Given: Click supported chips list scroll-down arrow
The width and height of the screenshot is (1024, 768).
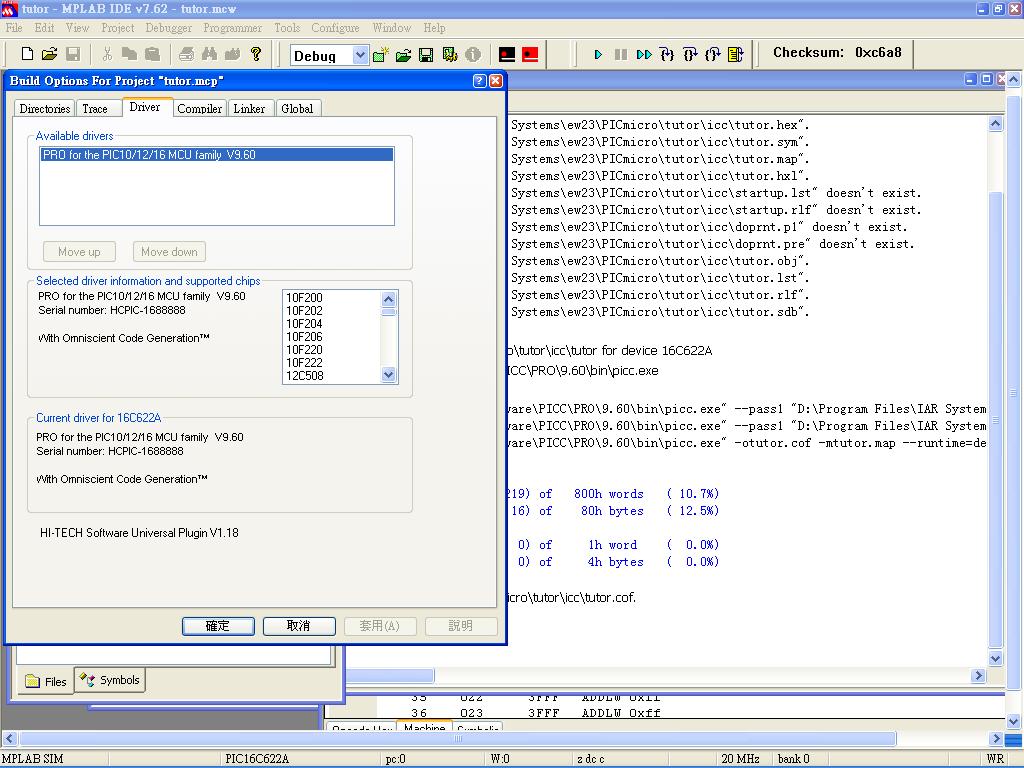Looking at the screenshot, I should (389, 375).
